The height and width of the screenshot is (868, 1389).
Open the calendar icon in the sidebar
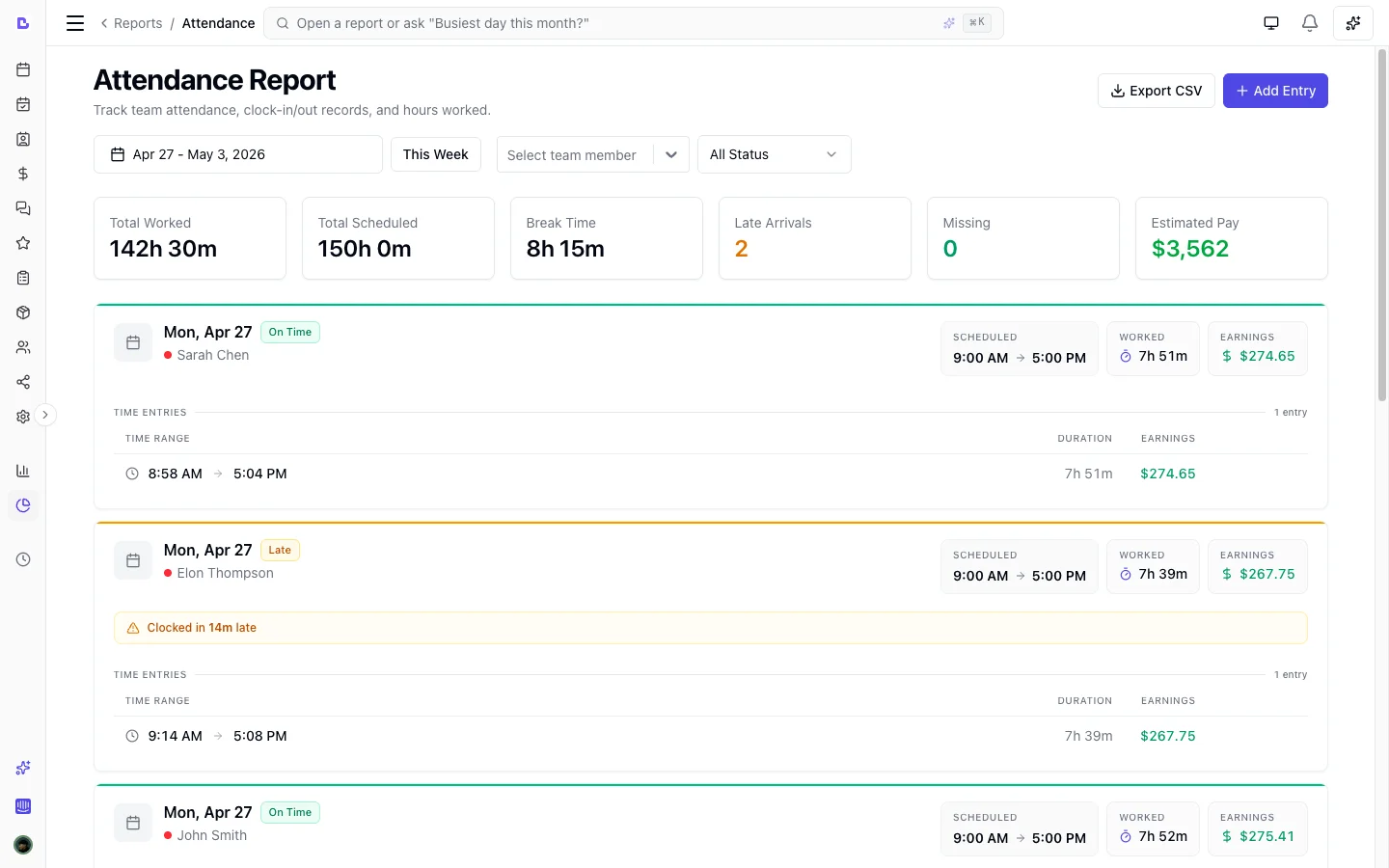(23, 69)
